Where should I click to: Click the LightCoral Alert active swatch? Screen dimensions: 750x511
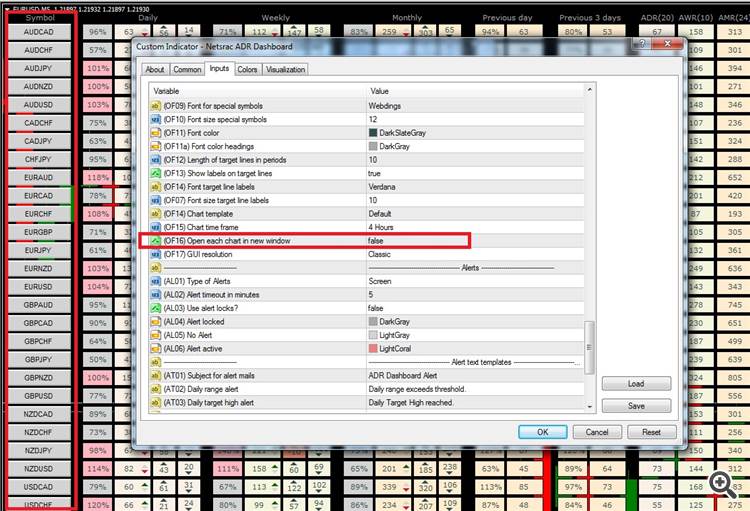pyautogui.click(x=373, y=348)
